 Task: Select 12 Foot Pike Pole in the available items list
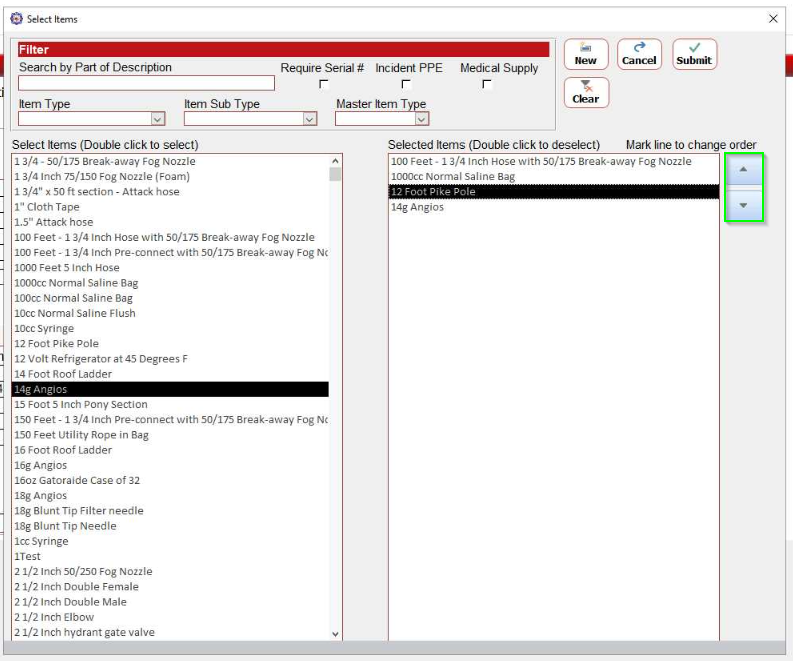tap(56, 344)
